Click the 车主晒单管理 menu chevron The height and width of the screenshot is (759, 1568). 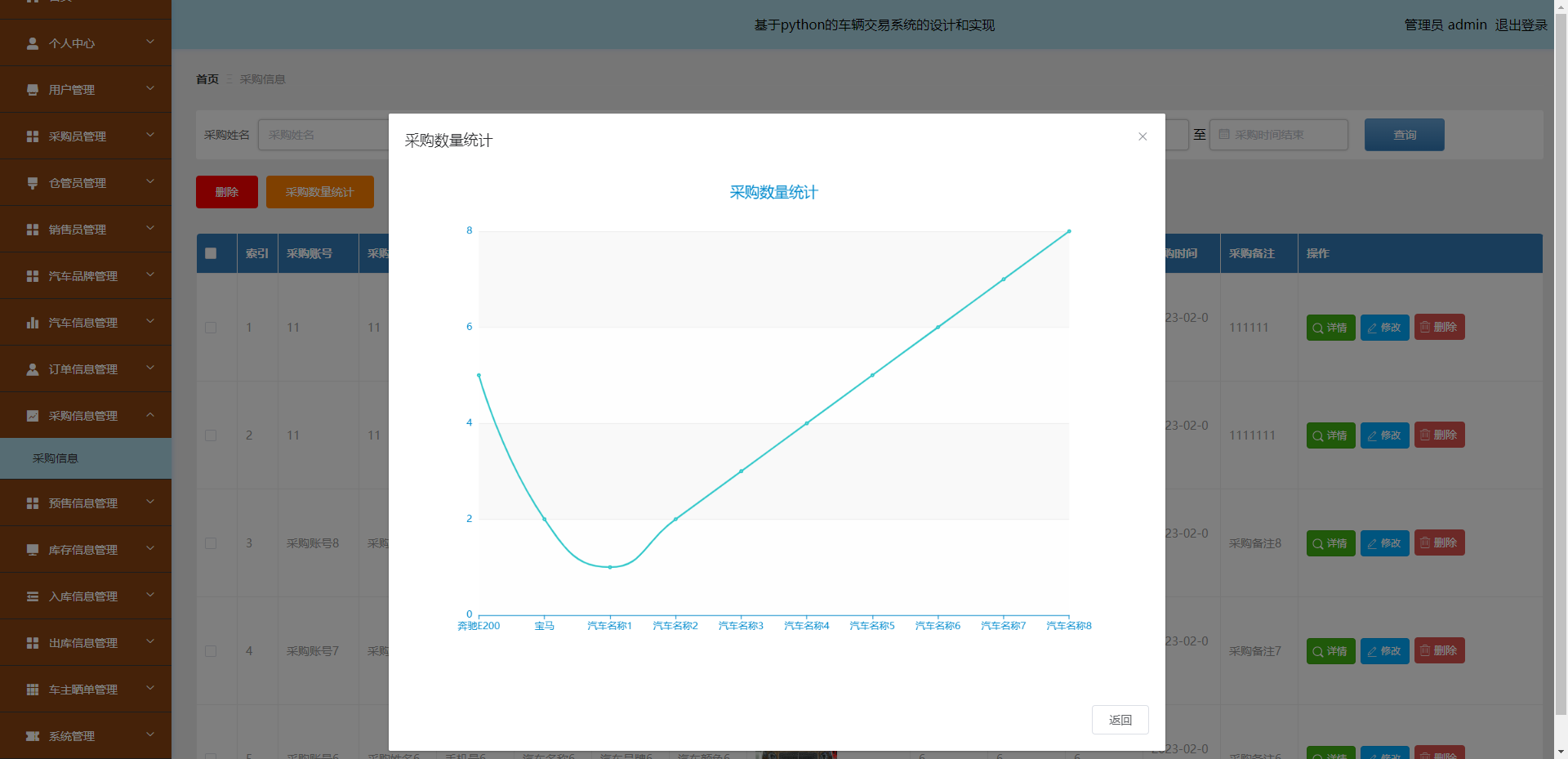pos(150,688)
